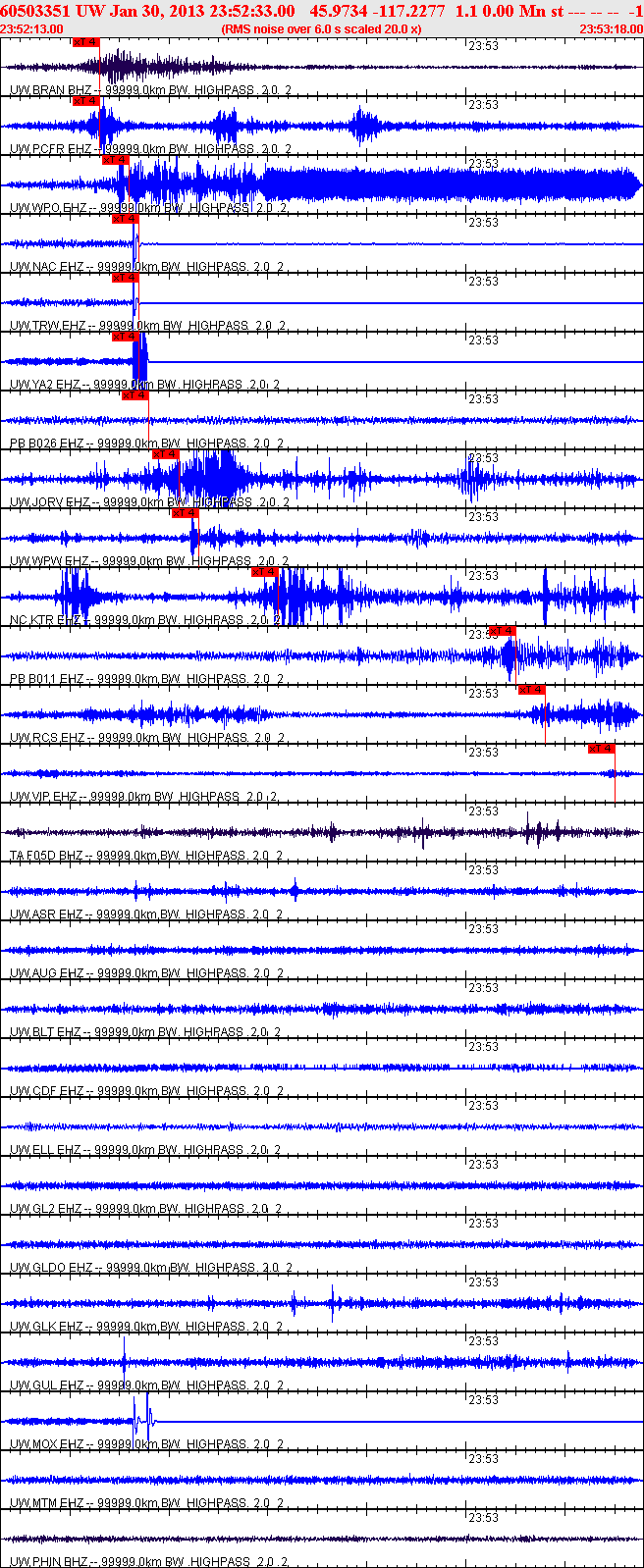The image size is (644, 1568).
Task: Click the event ID 60503351 in header
Action: [x=35, y=11]
